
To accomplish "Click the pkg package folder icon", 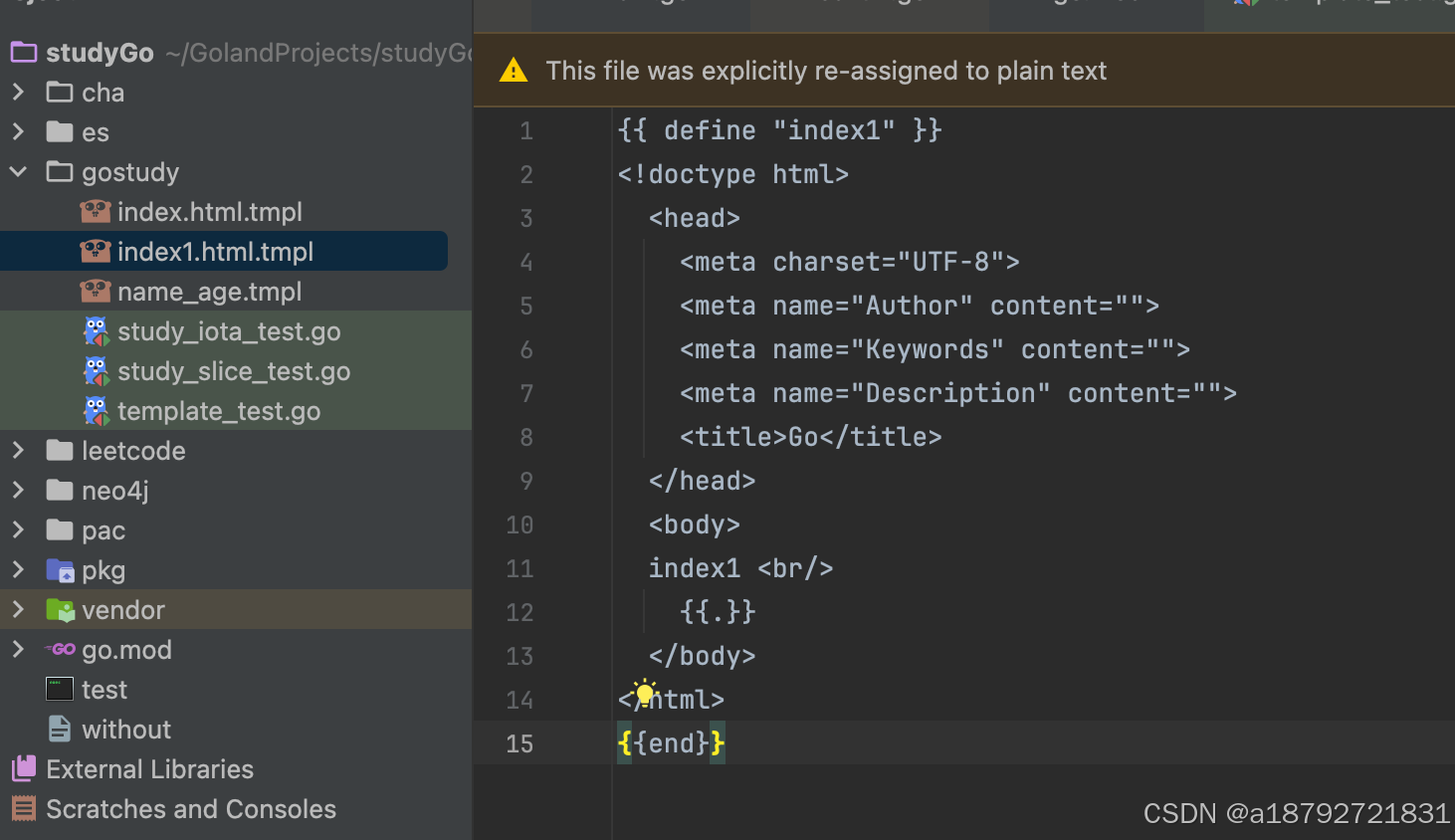I will [x=60, y=570].
